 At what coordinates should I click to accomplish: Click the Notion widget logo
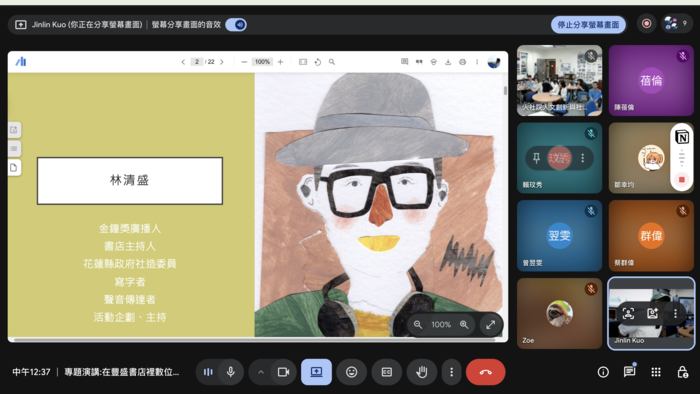click(682, 137)
